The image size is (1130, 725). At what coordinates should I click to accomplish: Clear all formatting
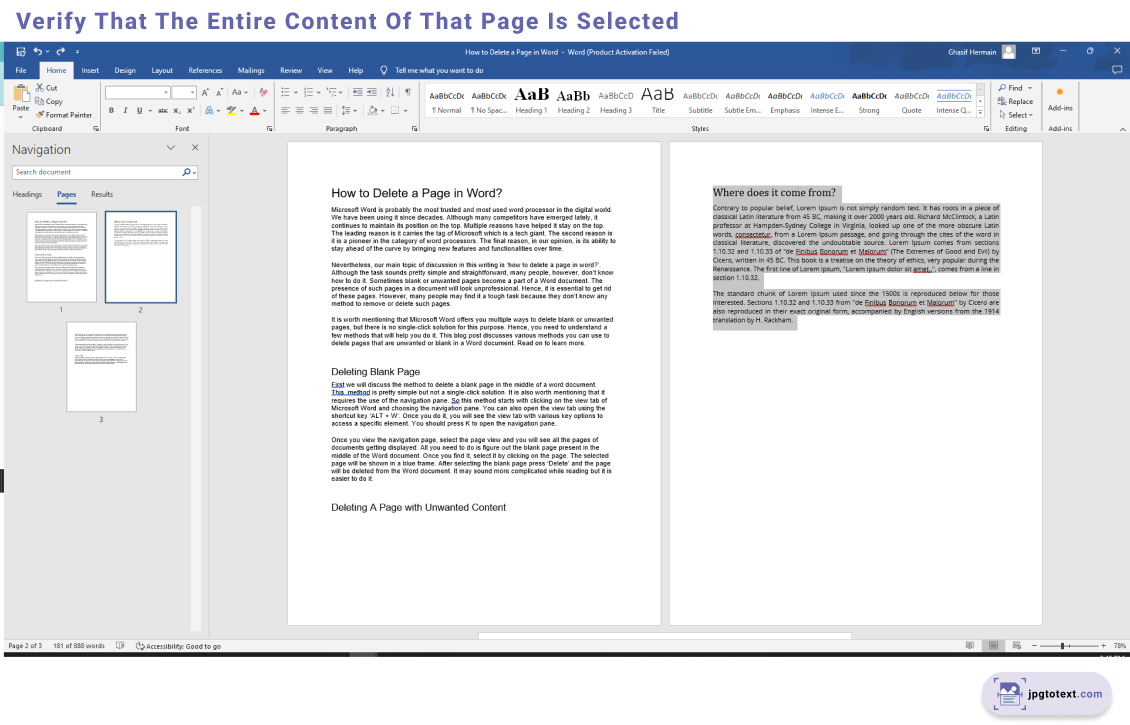pyautogui.click(x=263, y=92)
